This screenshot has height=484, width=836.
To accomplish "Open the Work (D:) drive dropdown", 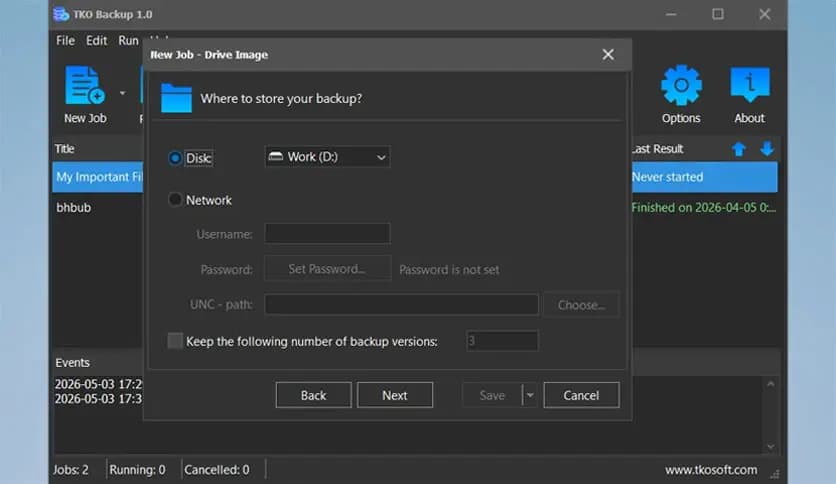I will pos(327,157).
